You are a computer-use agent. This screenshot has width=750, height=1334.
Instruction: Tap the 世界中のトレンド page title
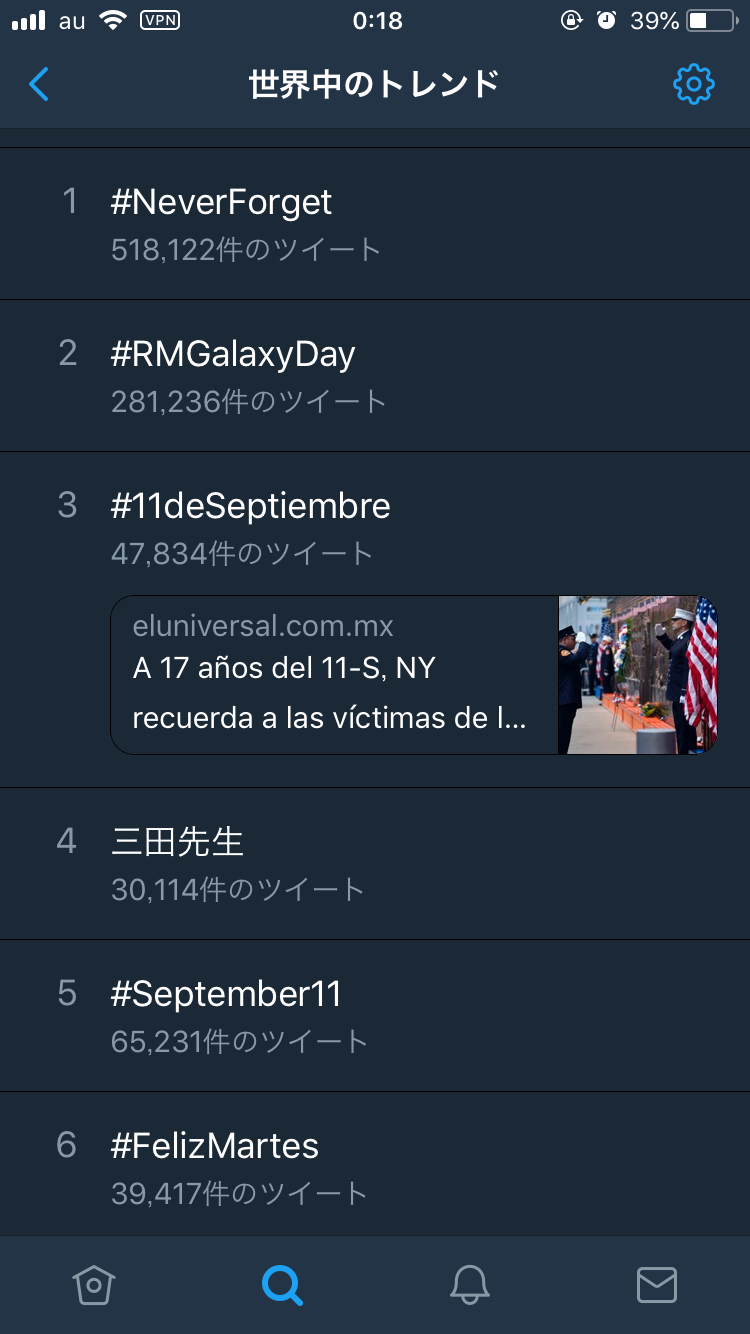(374, 85)
